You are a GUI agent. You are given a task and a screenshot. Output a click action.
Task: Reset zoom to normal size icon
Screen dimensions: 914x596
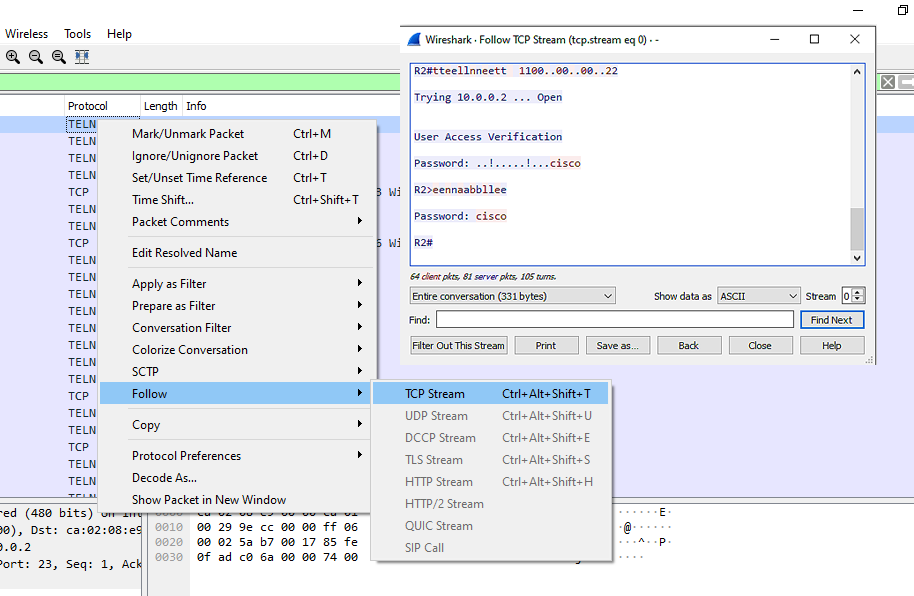point(59,57)
